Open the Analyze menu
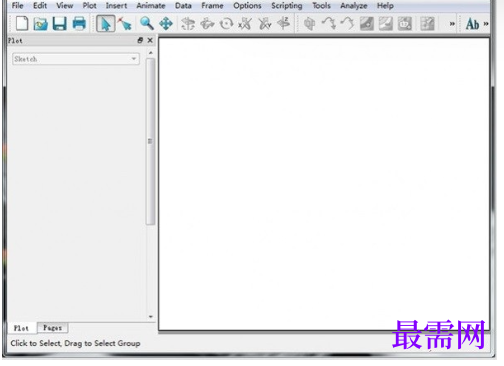Viewport: 504px width, 366px height. pos(354,6)
